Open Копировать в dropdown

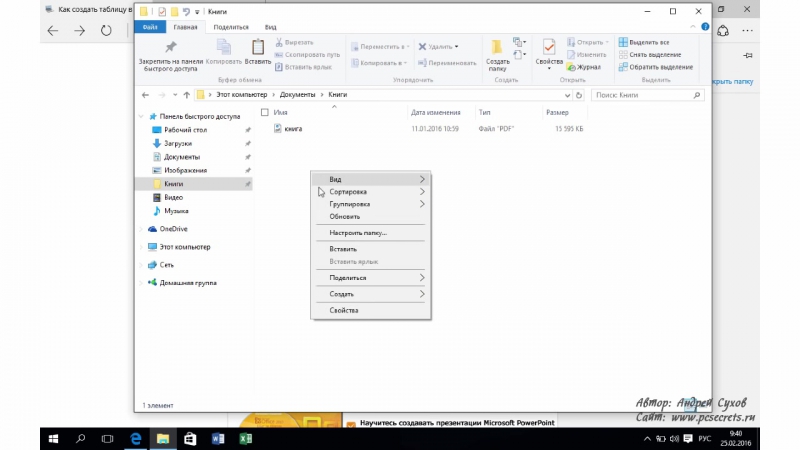(x=379, y=63)
